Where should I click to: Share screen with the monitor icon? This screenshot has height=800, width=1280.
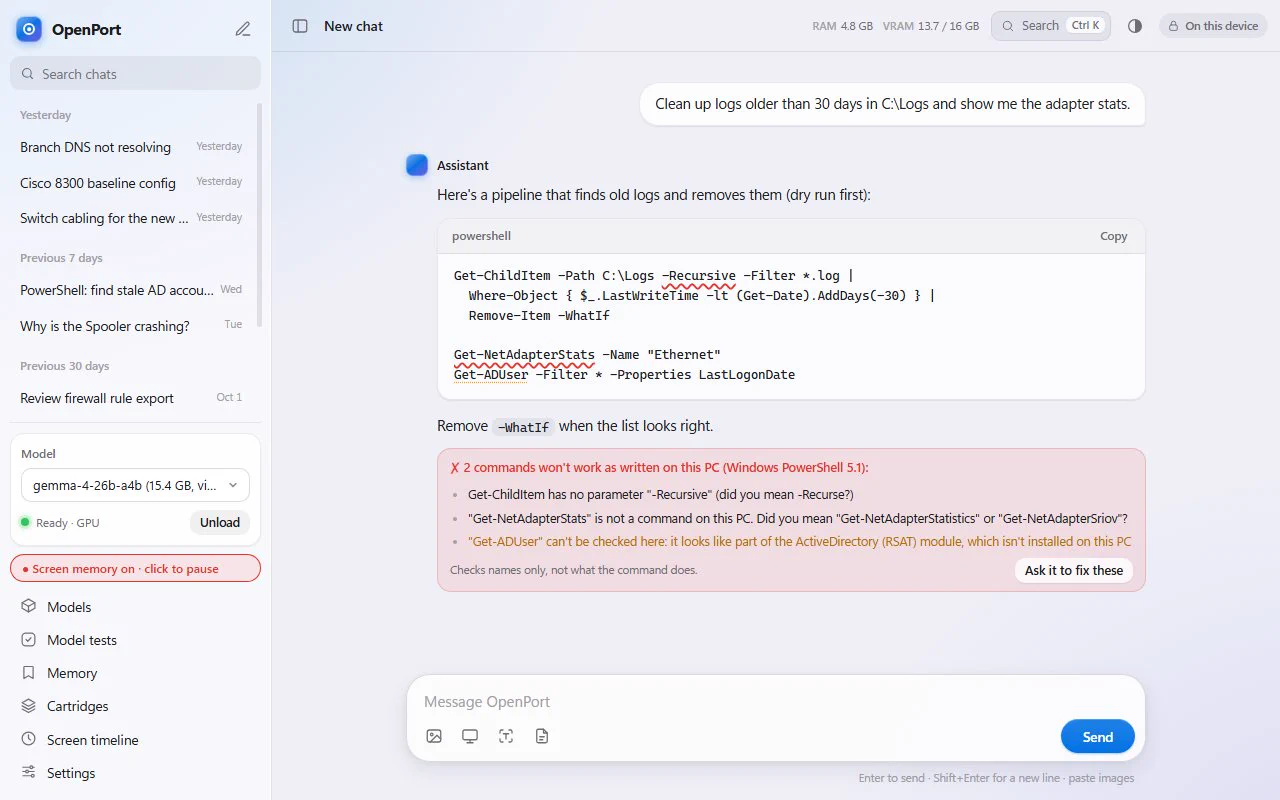470,736
